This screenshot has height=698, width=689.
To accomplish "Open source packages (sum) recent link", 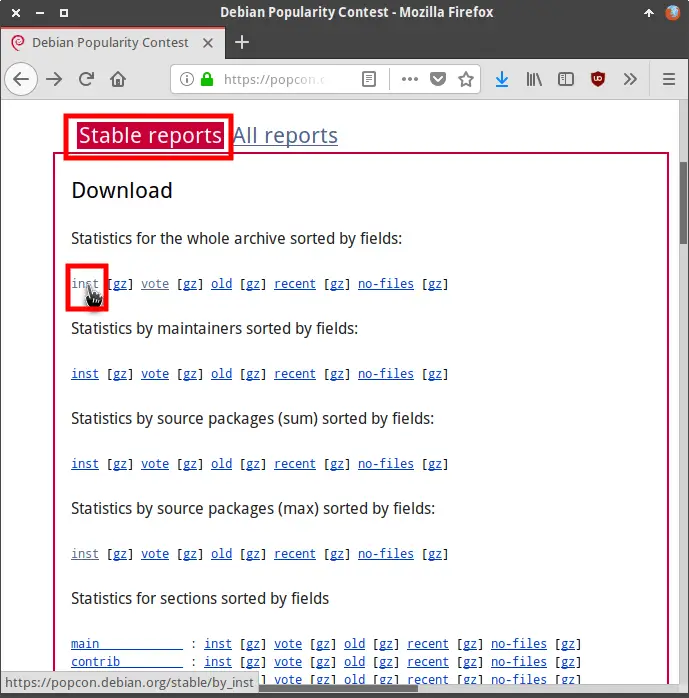I will (x=295, y=464).
